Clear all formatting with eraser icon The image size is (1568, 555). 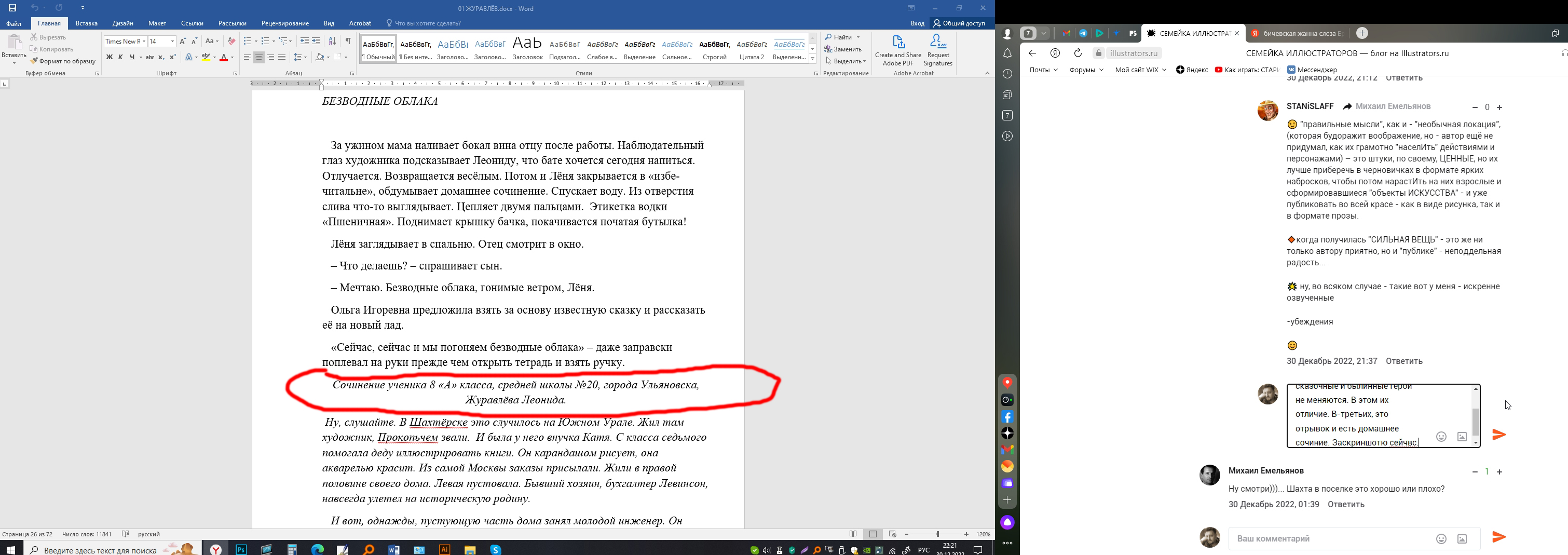point(231,41)
